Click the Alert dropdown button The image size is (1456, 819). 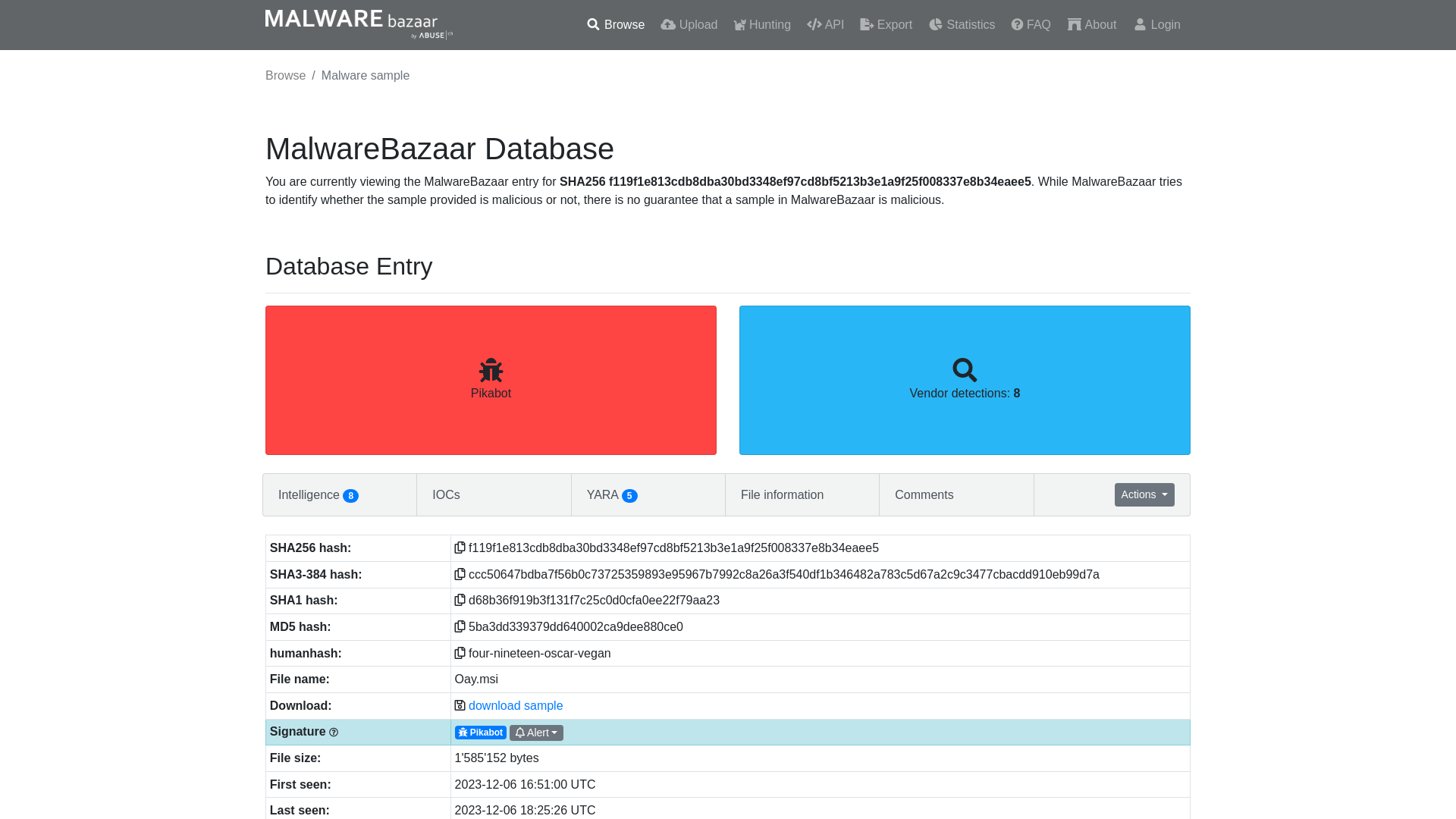pyautogui.click(x=537, y=732)
